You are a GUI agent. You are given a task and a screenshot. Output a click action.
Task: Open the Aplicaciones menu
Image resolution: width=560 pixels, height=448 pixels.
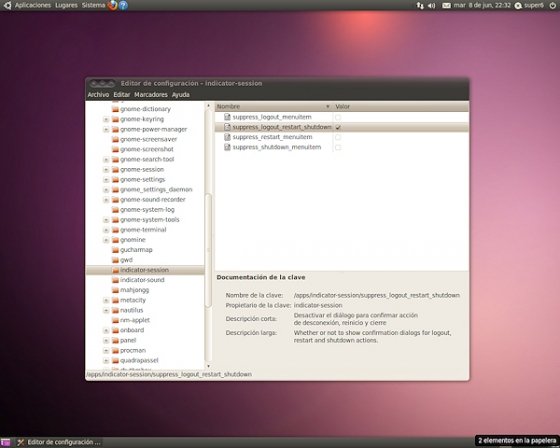point(33,5)
